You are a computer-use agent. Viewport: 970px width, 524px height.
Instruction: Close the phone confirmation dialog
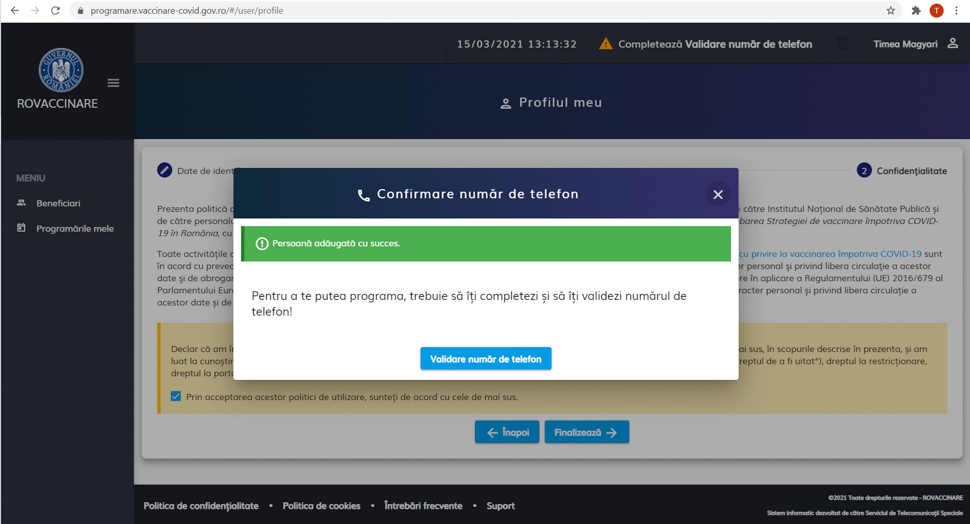tap(717, 195)
